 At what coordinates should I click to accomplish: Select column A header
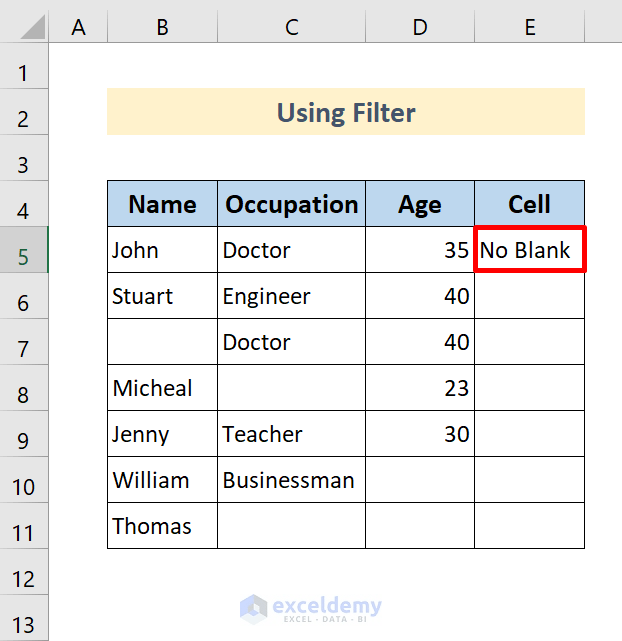click(78, 27)
